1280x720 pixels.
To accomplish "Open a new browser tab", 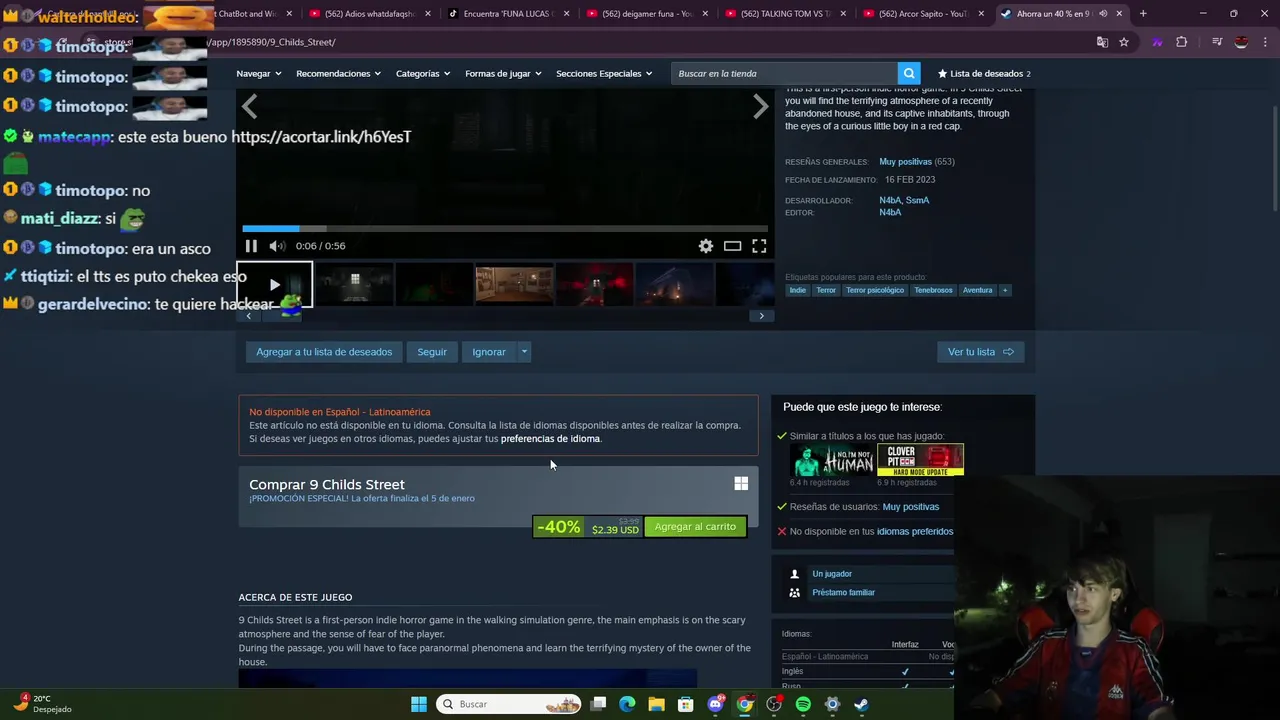I will click(1143, 13).
